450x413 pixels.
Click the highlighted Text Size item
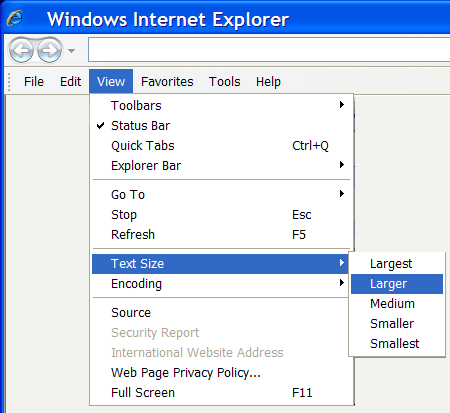pyautogui.click(x=220, y=264)
